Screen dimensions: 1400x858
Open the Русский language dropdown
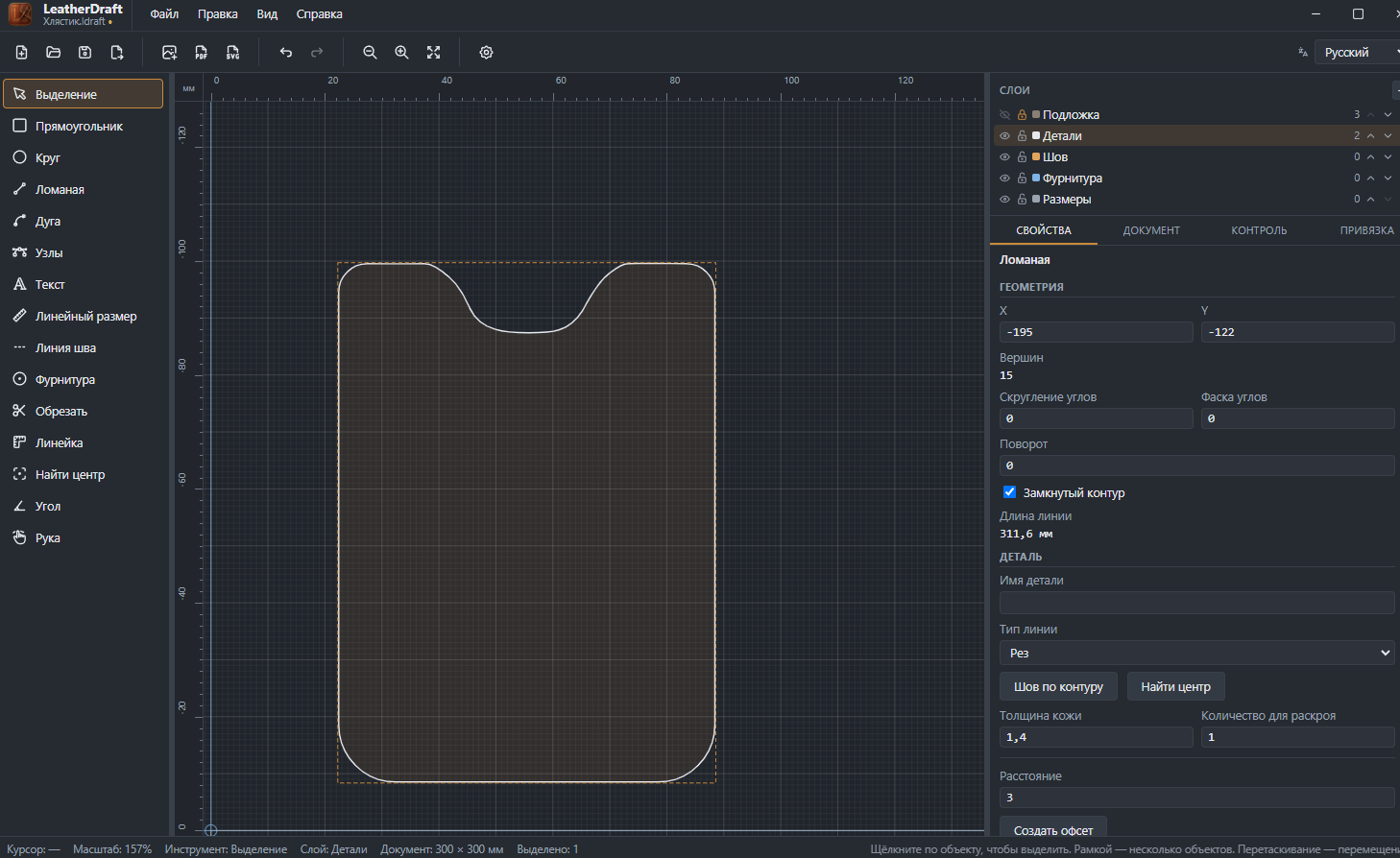[x=1357, y=53]
